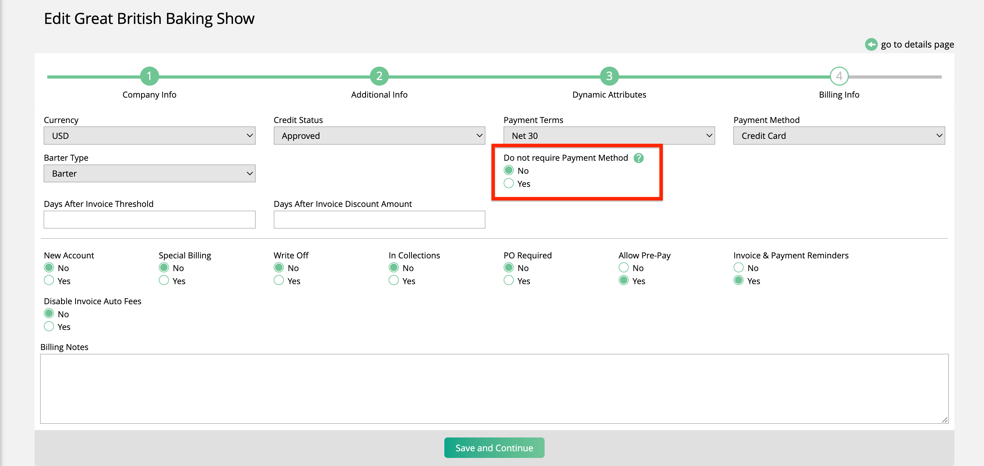Go to step 3 Dynamic Attributes circle
Viewport: 984px width, 466px height.
(x=609, y=77)
